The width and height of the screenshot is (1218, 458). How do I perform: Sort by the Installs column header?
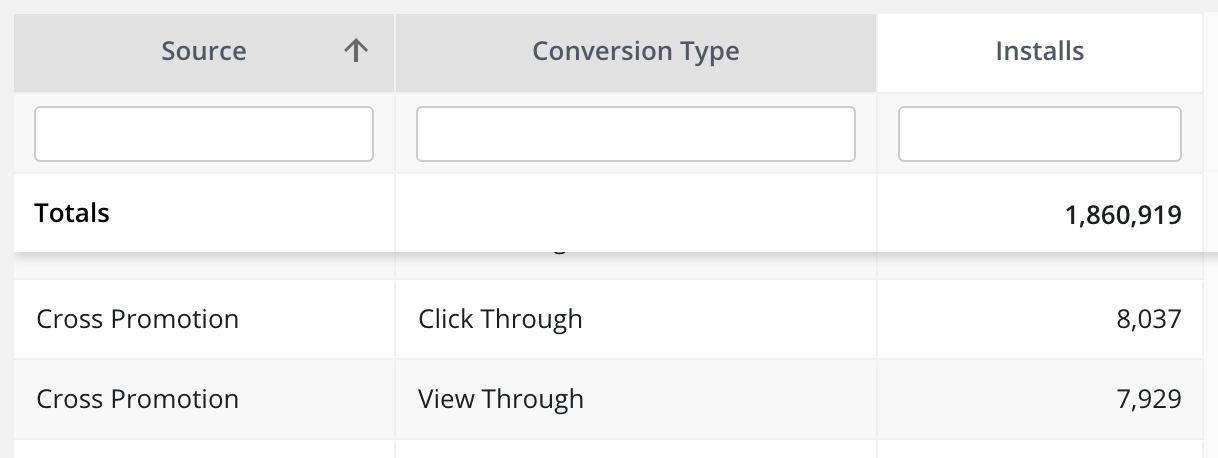pyautogui.click(x=1039, y=51)
